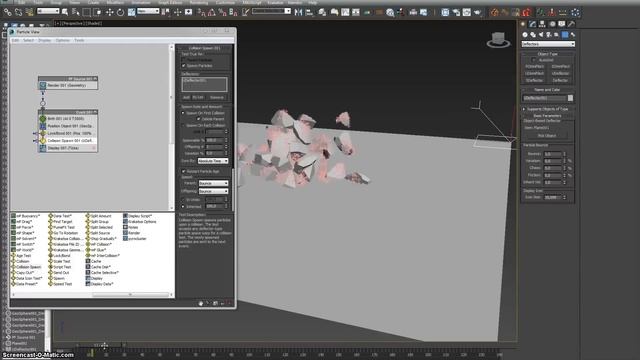
Task: Click the Unlink Selection tool
Action: (x=18, y=13)
